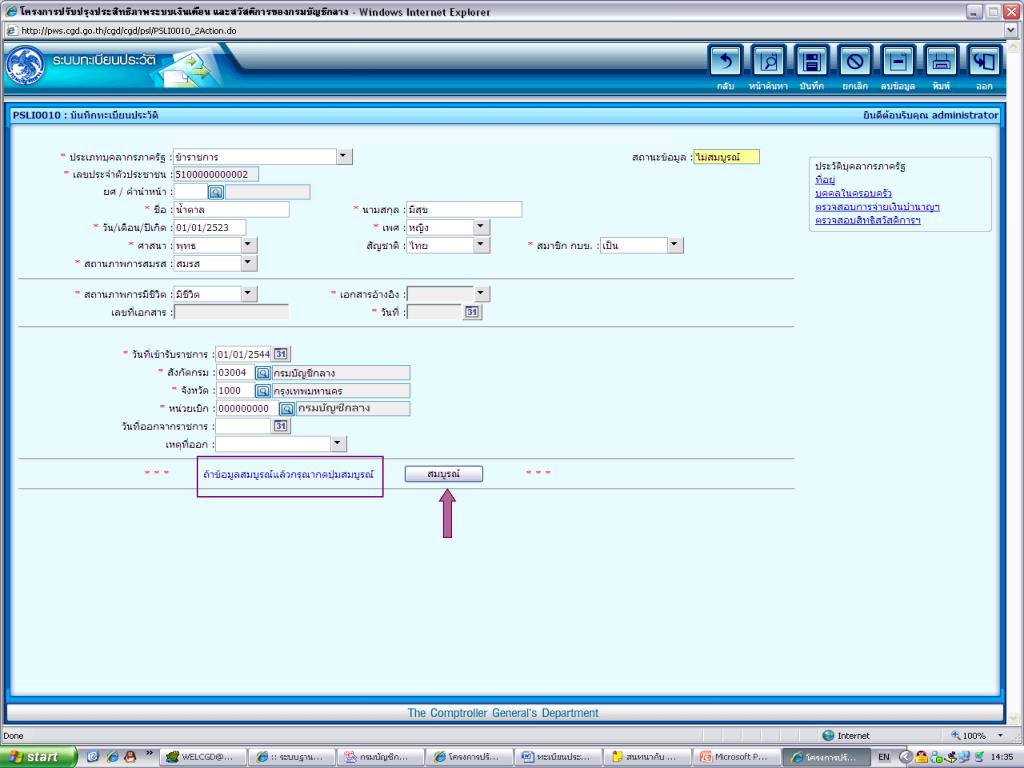Click the EN language indicator in the taskbar
The width and height of the screenshot is (1024, 768).
coord(884,757)
